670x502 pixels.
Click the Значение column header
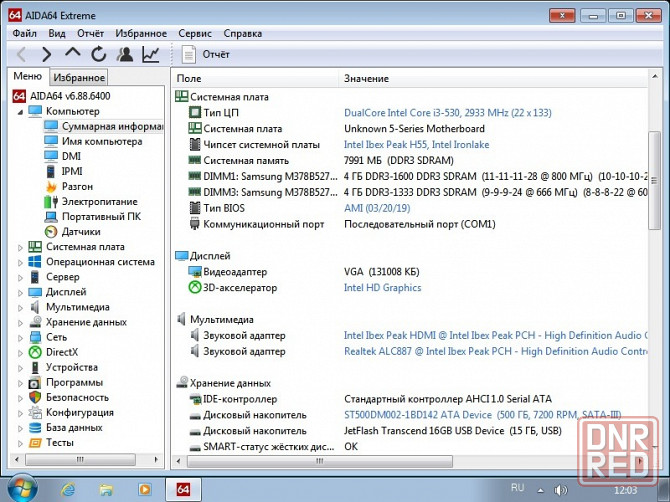(493, 79)
